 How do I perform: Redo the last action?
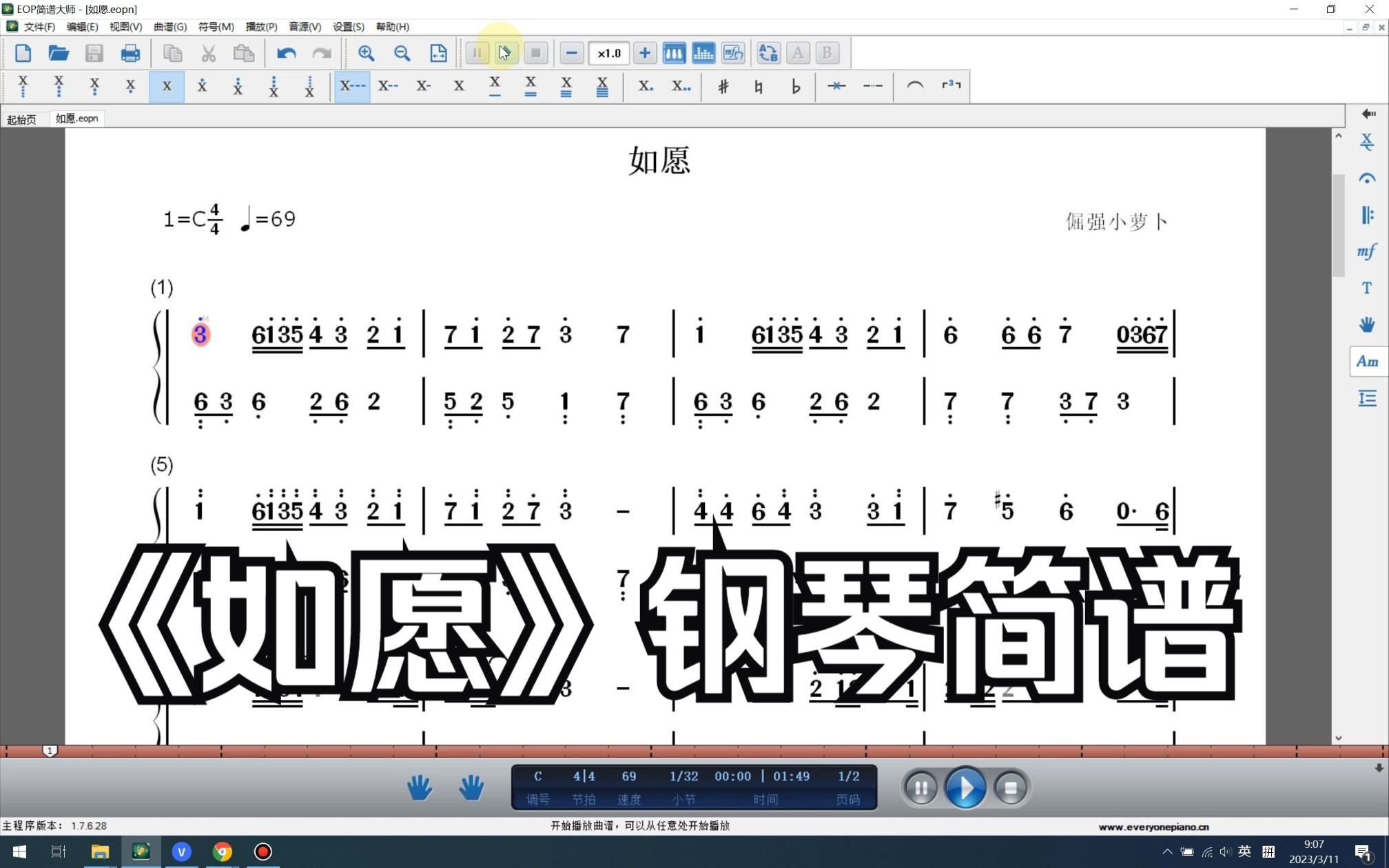(x=322, y=53)
